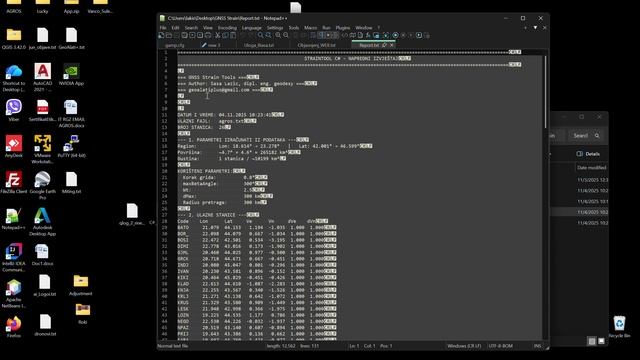Open the AnyDesk desktop shortcut
Viewport: 640px width, 360px height.
coord(13,146)
